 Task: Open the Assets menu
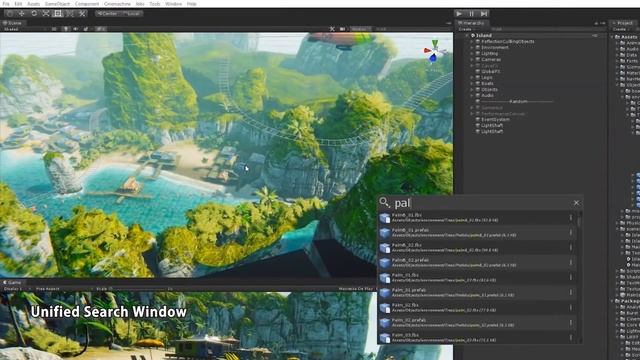coord(33,4)
